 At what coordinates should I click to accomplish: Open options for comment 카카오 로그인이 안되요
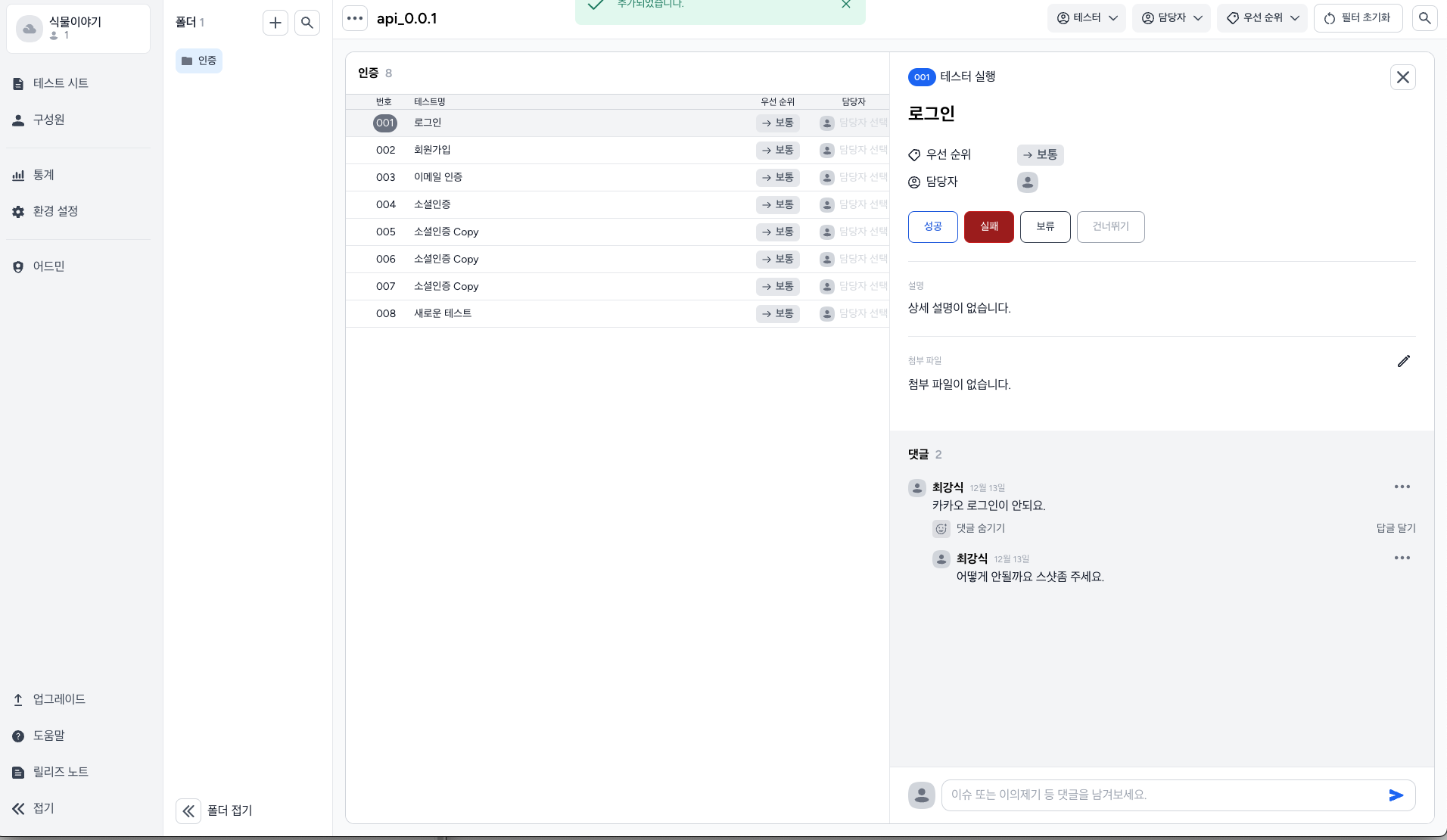(x=1402, y=487)
